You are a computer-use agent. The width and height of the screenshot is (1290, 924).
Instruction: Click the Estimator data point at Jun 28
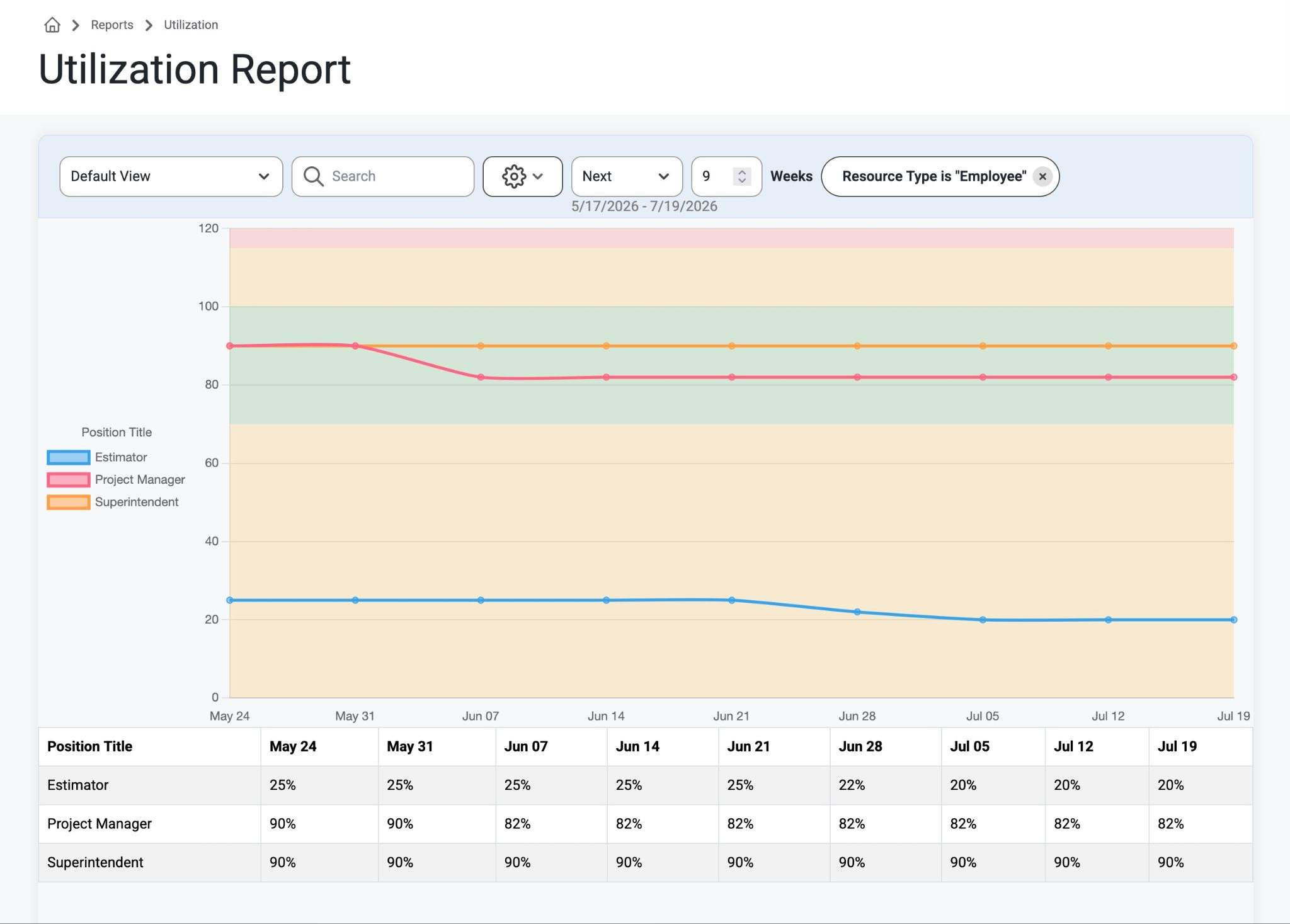coord(857,612)
